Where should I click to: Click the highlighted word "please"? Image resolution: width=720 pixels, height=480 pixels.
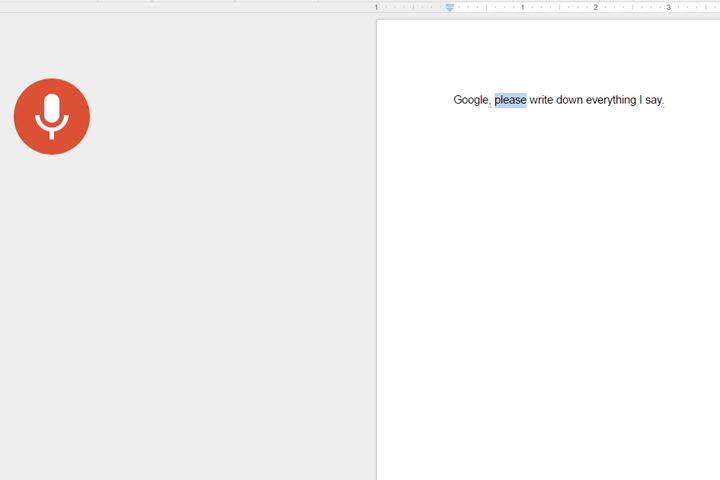[510, 100]
